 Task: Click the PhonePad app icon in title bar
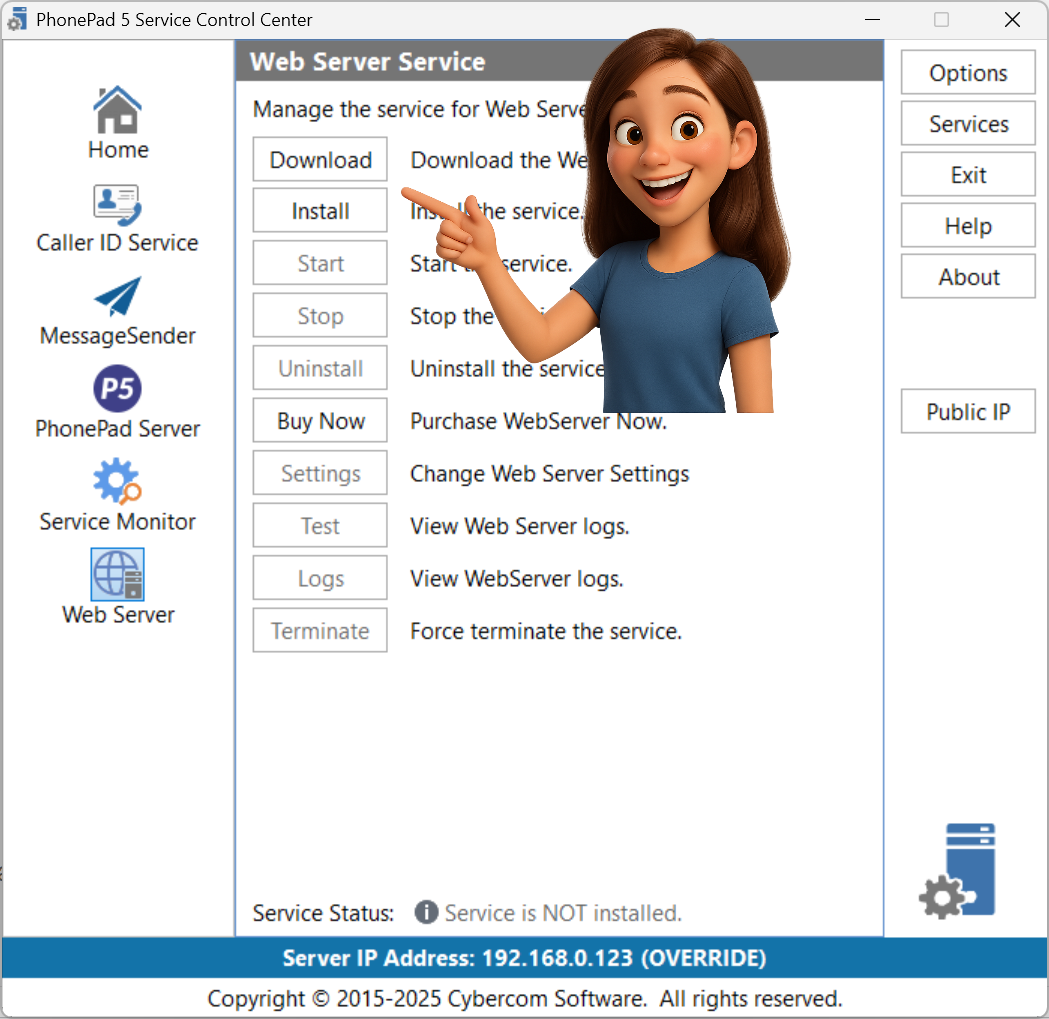(x=17, y=19)
